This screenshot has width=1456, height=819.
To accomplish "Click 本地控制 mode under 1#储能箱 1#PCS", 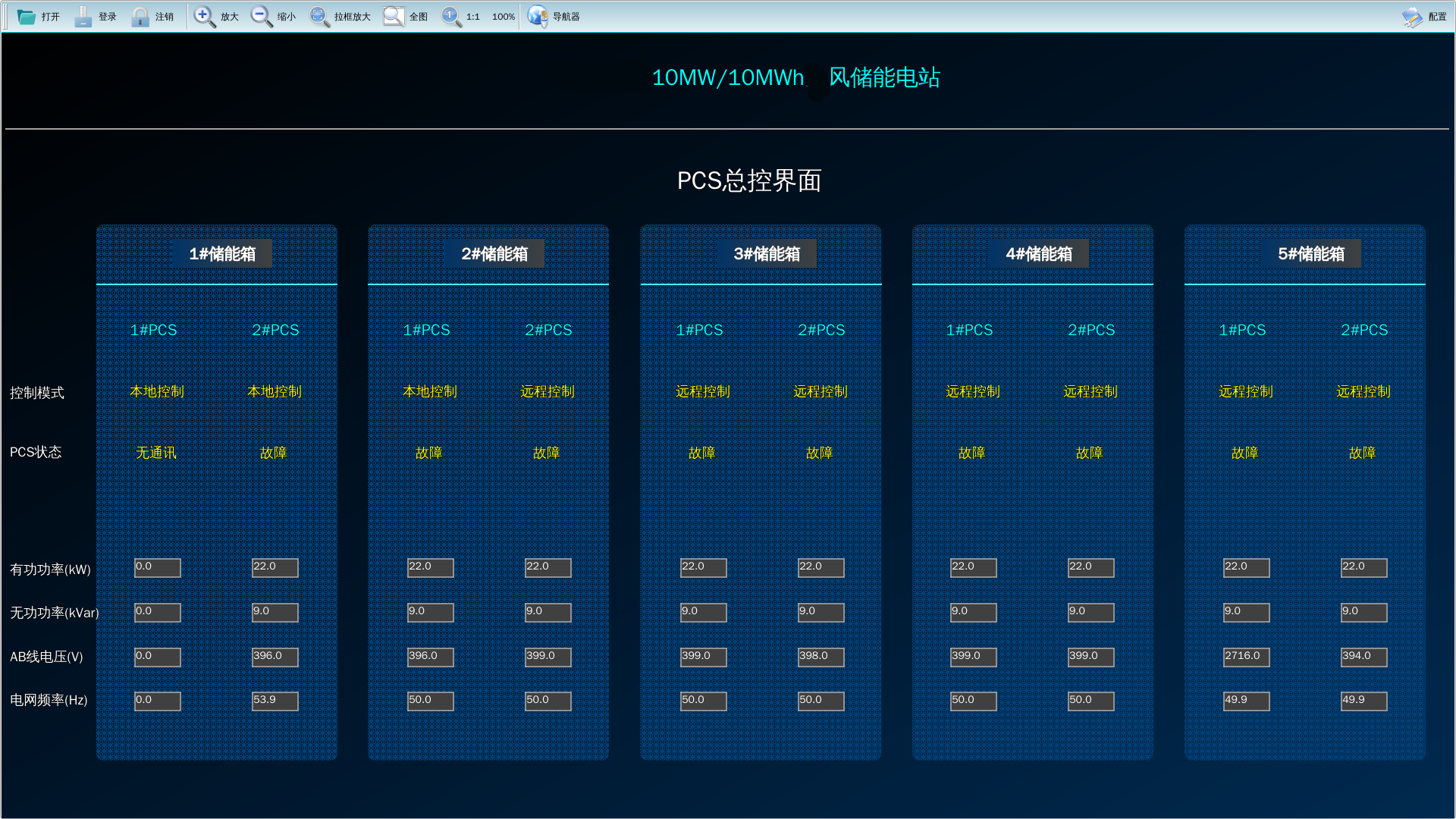I will coord(157,391).
